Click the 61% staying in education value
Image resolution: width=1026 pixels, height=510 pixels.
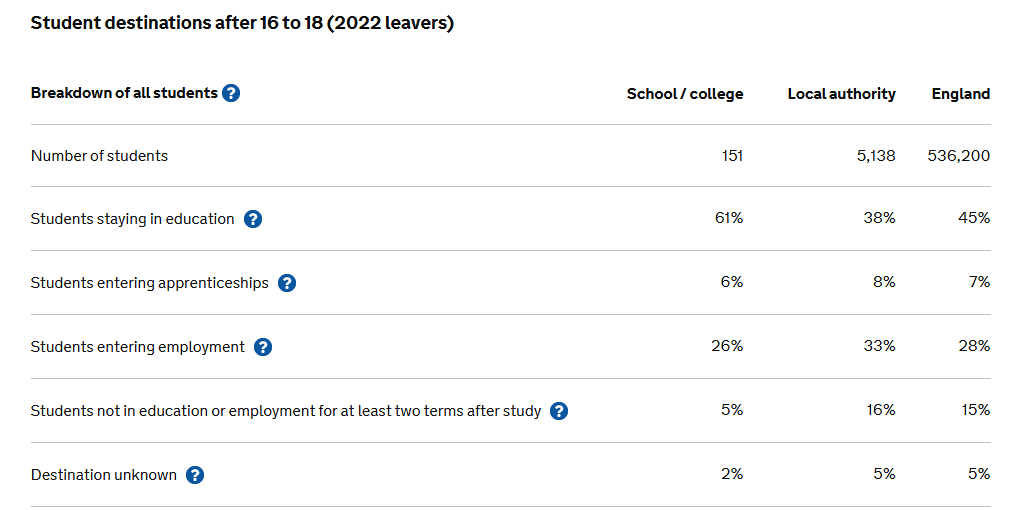[729, 218]
